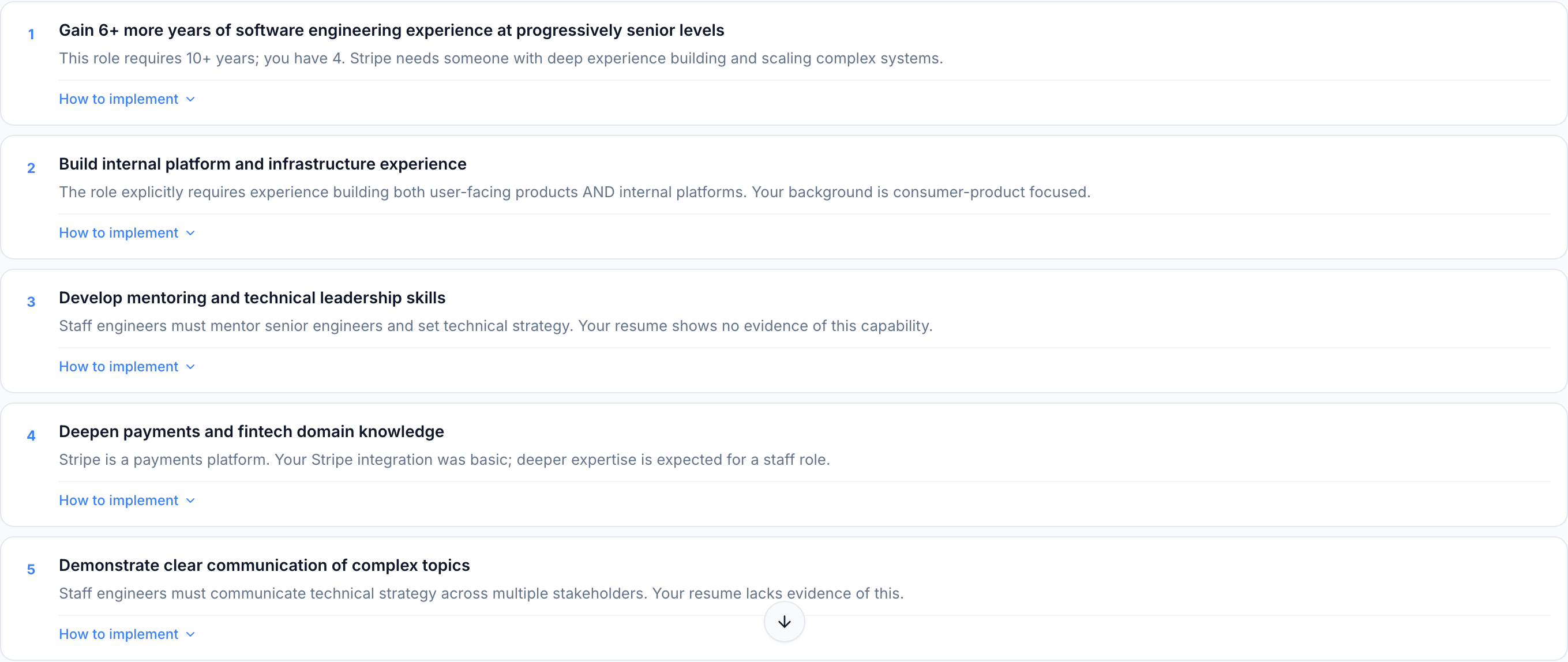
Task: Click chevron under internal platform recommendation
Action: pyautogui.click(x=190, y=233)
